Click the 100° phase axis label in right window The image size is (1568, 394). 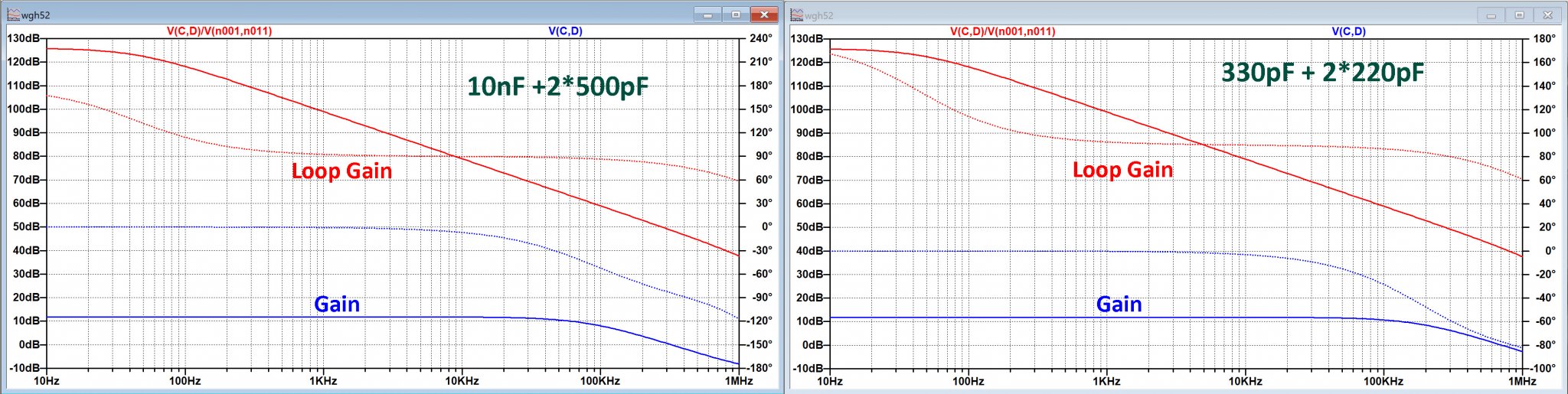click(x=1545, y=132)
